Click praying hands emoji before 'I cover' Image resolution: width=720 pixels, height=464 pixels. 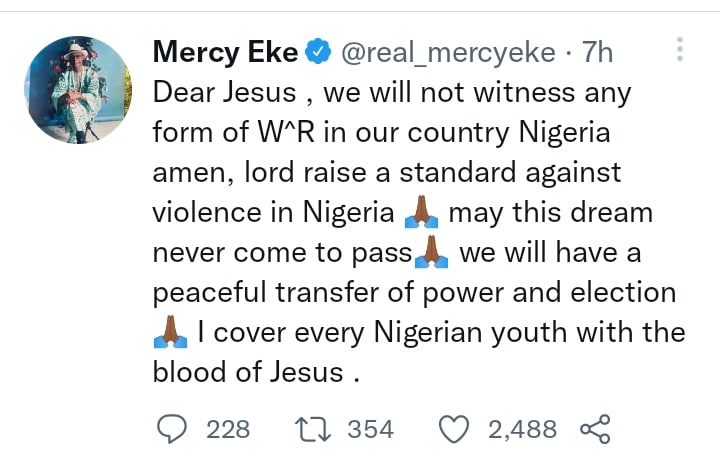pyautogui.click(x=170, y=331)
